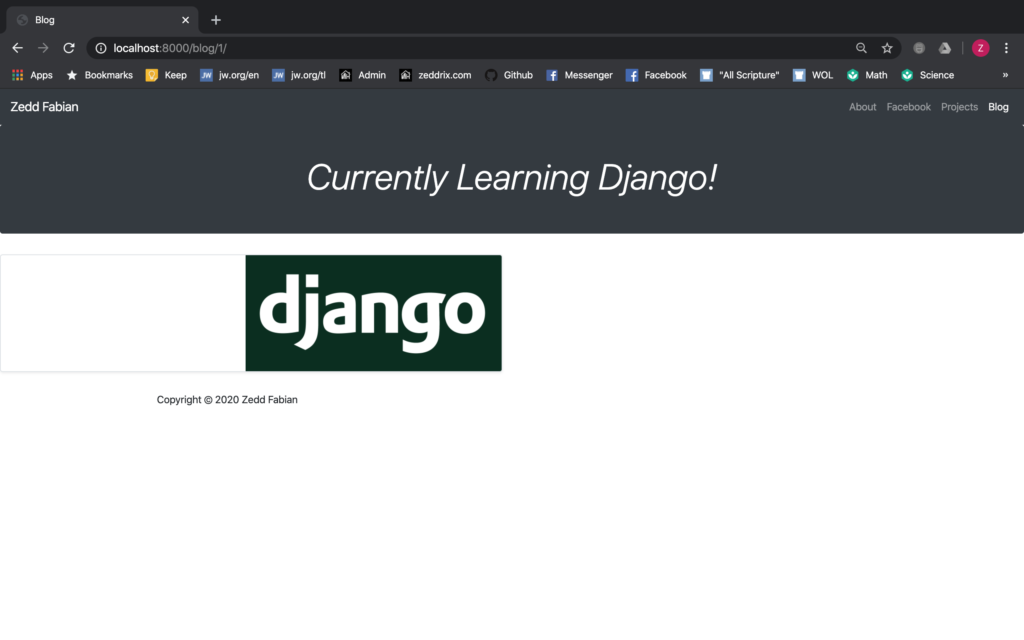
Task: Click the Zedd Fabian site brand
Action: coord(44,107)
